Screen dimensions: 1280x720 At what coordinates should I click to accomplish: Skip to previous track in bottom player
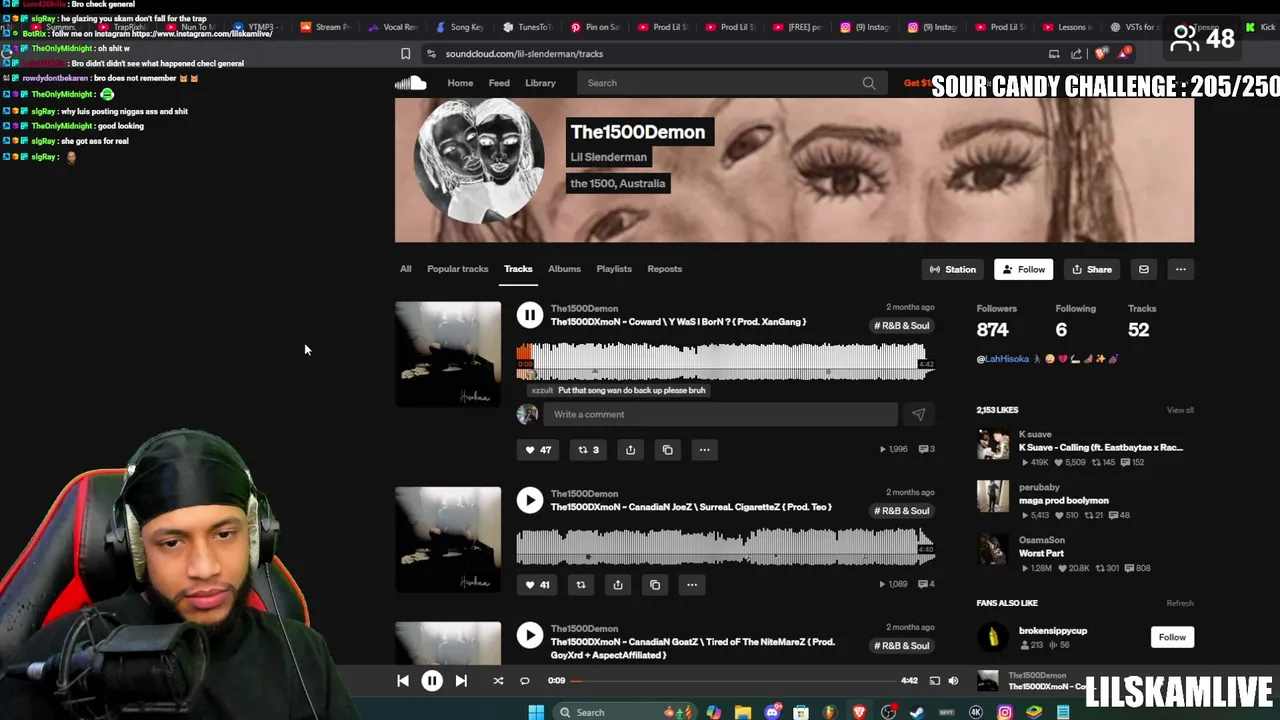click(x=403, y=681)
